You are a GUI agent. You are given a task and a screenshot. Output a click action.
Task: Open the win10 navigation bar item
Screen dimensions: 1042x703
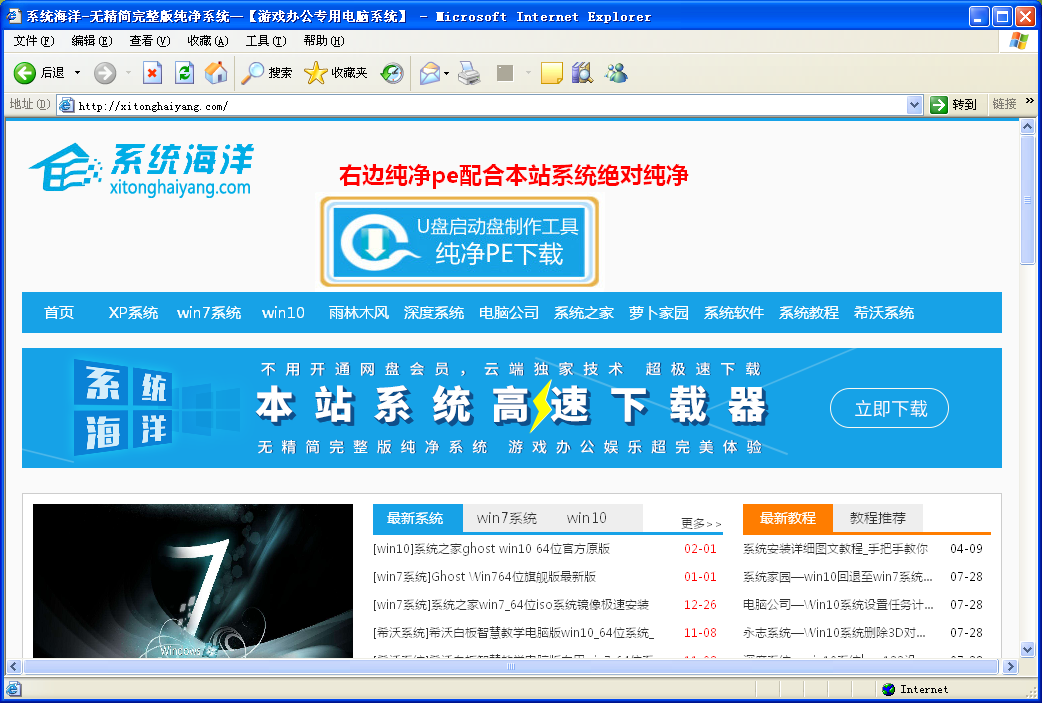pyautogui.click(x=283, y=312)
